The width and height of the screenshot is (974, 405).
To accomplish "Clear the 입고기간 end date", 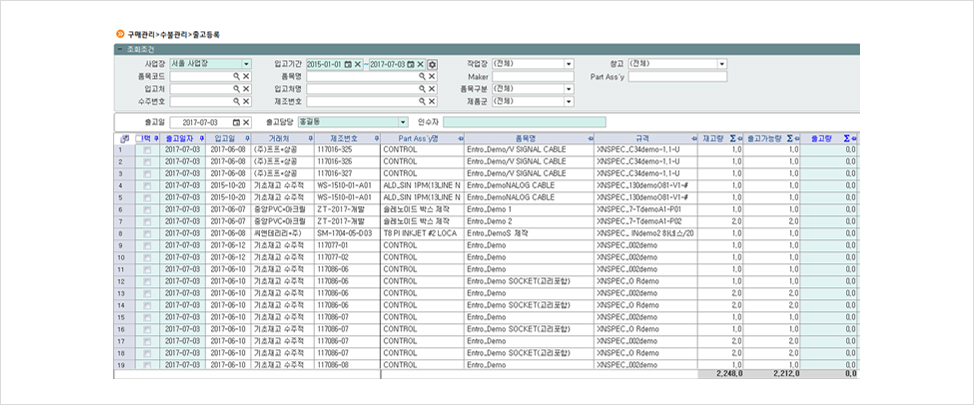I will click(420, 64).
